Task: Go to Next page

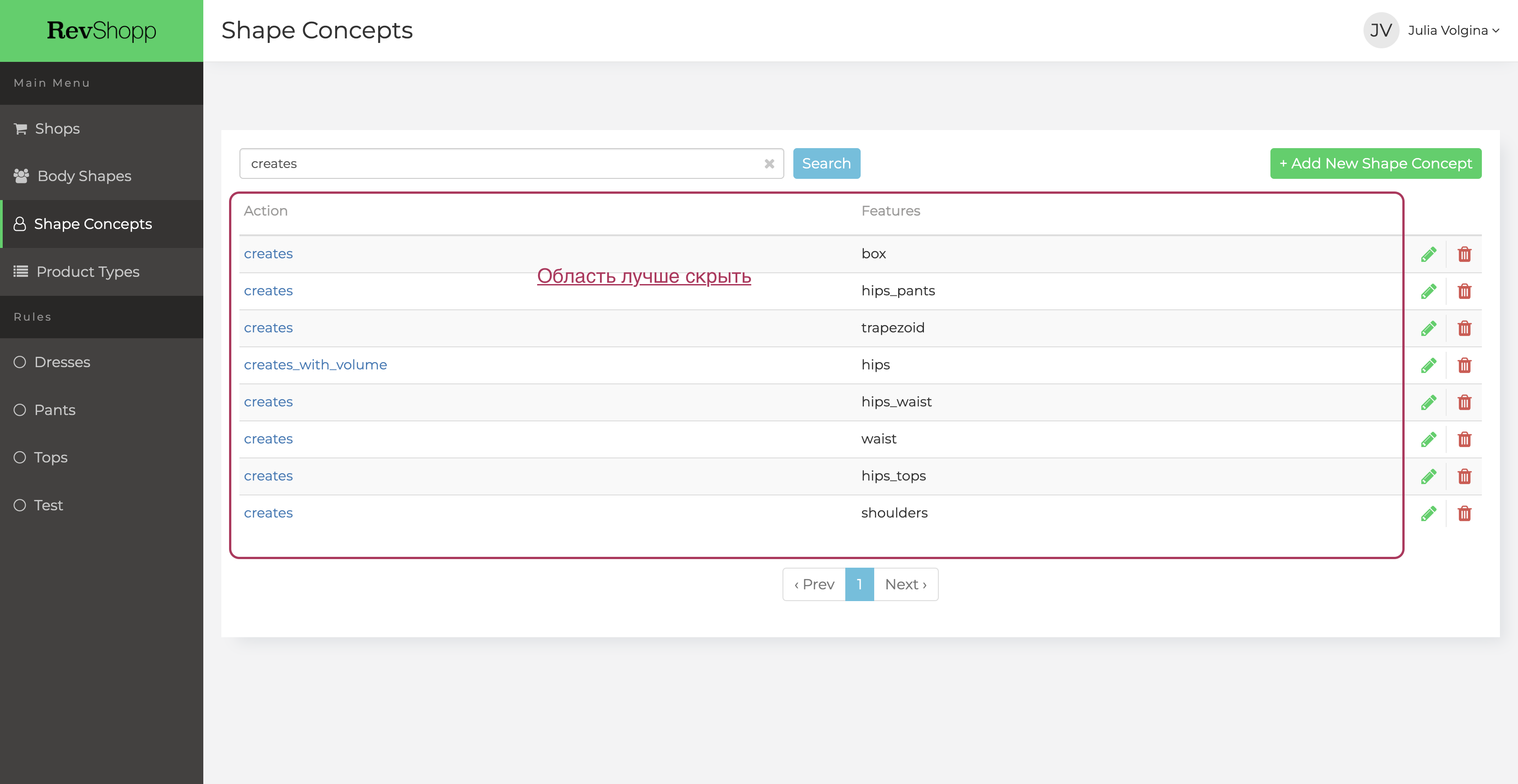Action: (x=906, y=584)
